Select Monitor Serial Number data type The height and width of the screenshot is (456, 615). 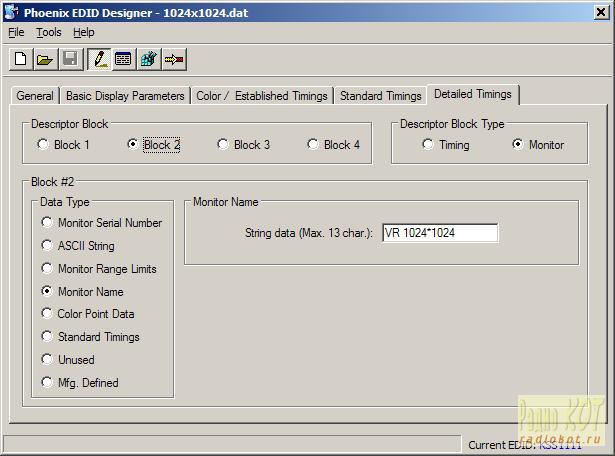pos(47,223)
